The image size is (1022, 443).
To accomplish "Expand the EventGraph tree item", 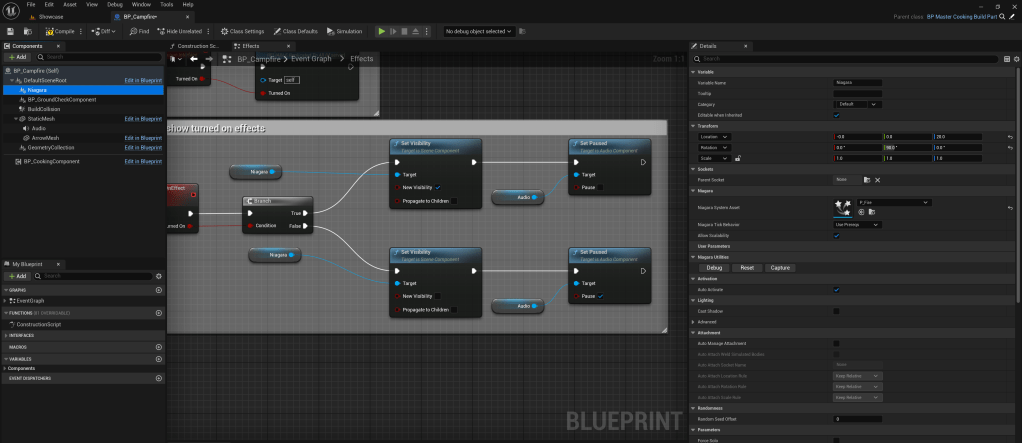I will coord(6,300).
